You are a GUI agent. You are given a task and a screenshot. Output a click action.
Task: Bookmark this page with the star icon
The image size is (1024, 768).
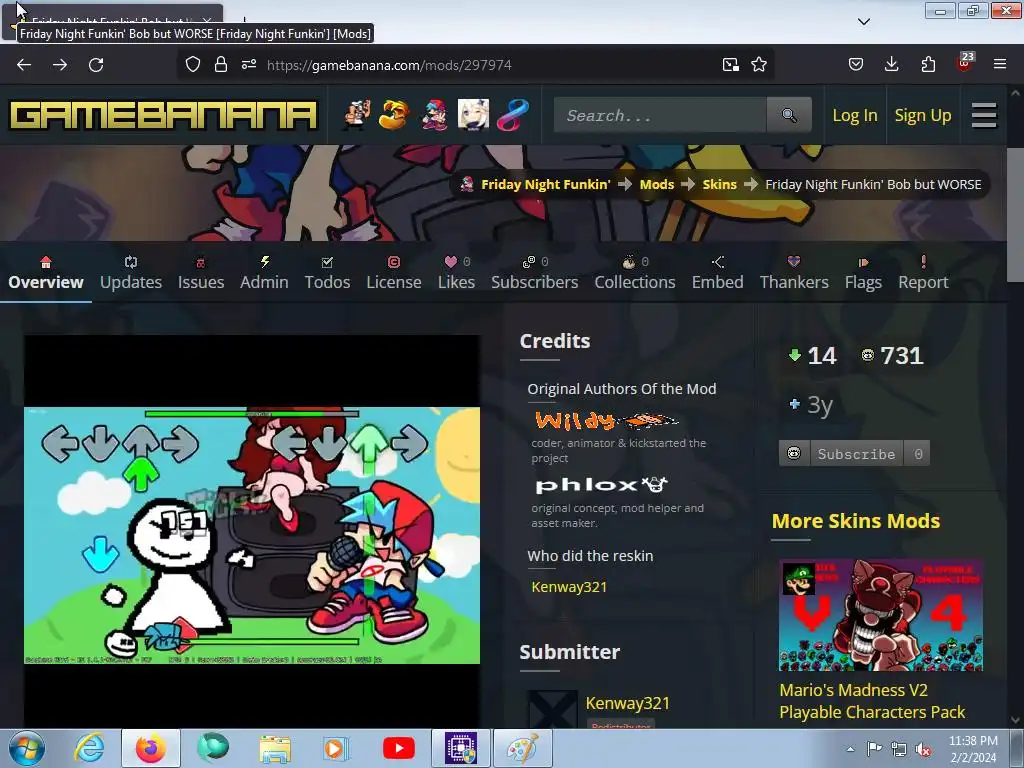coord(759,64)
